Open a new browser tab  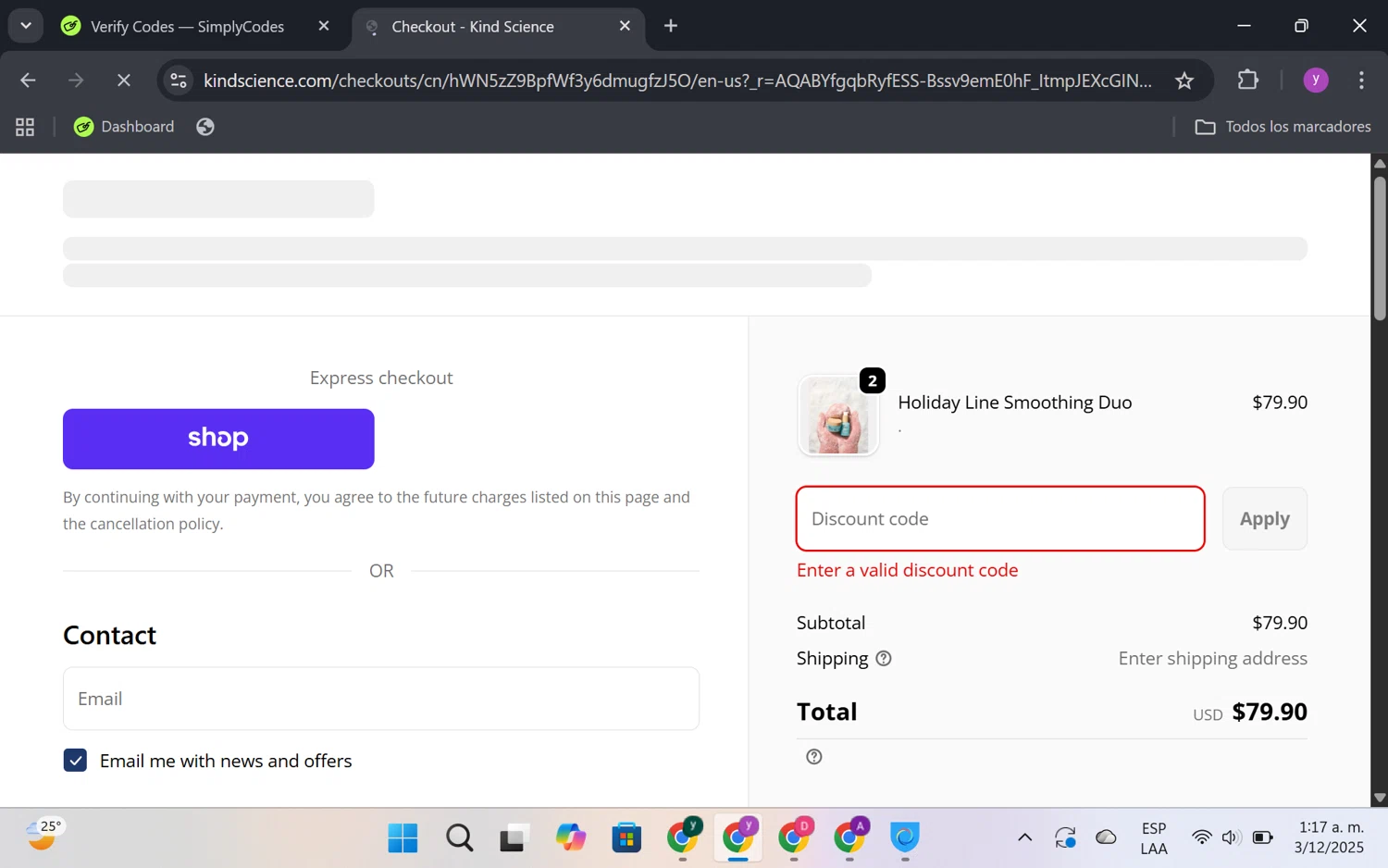pos(671,26)
